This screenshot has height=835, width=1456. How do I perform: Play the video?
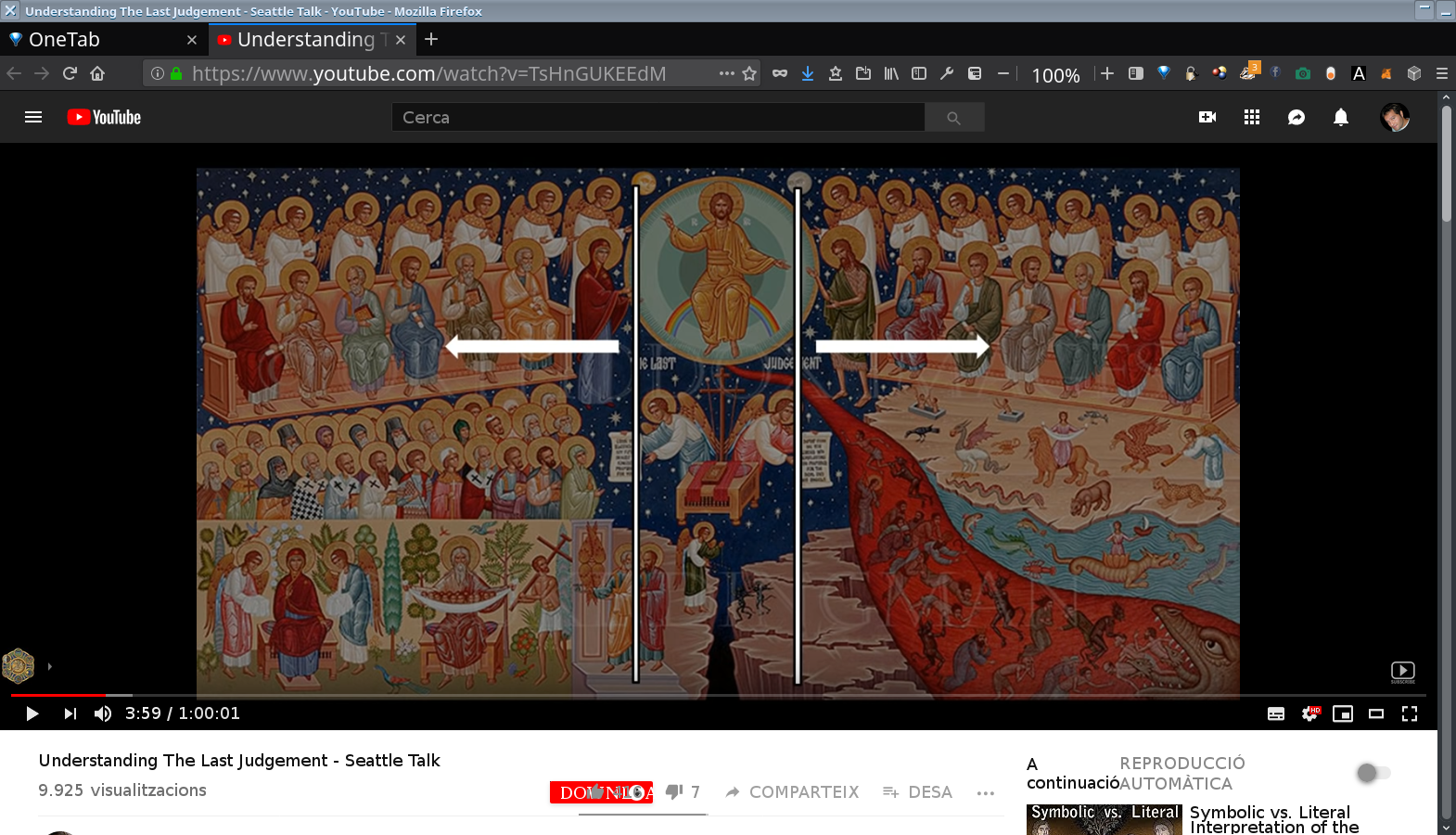coord(32,713)
